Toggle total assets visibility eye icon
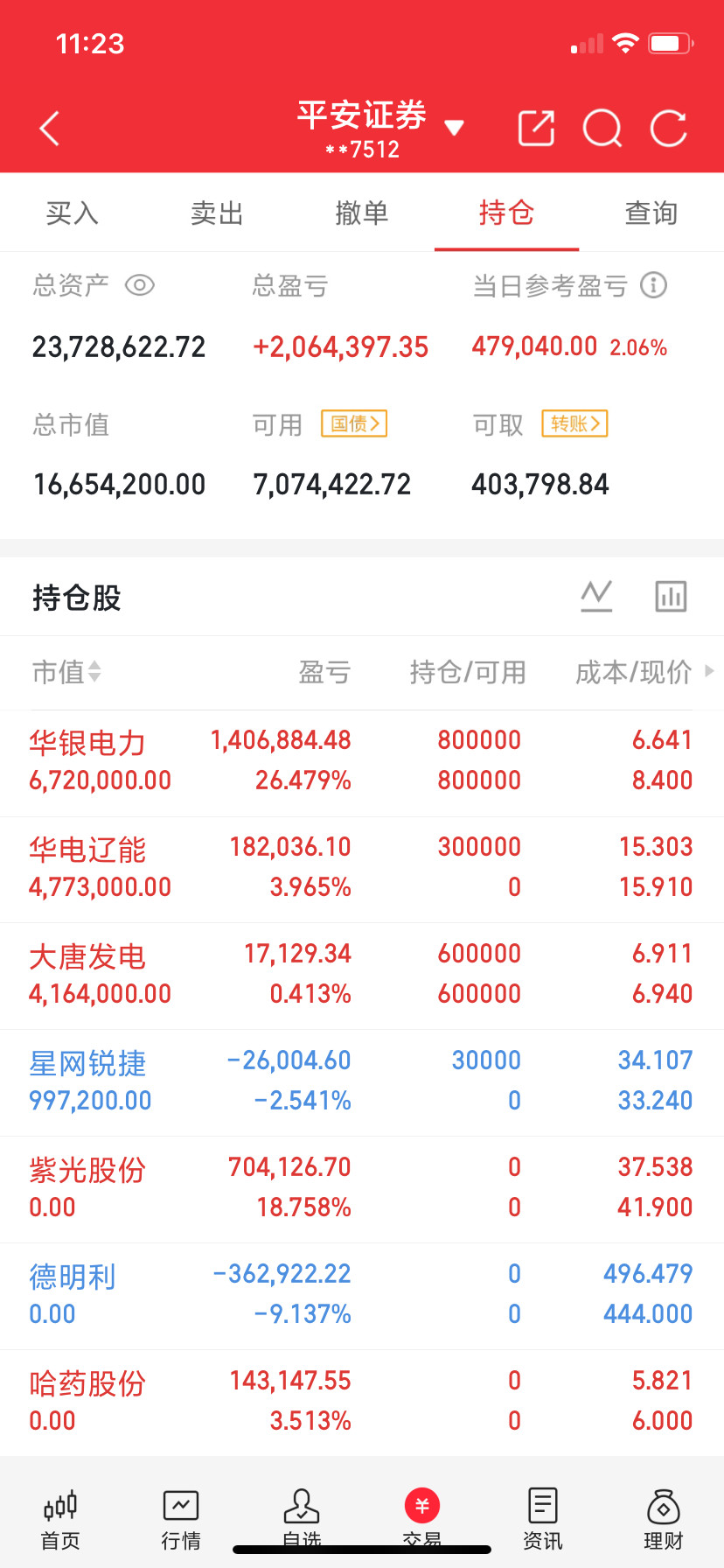 (140, 285)
